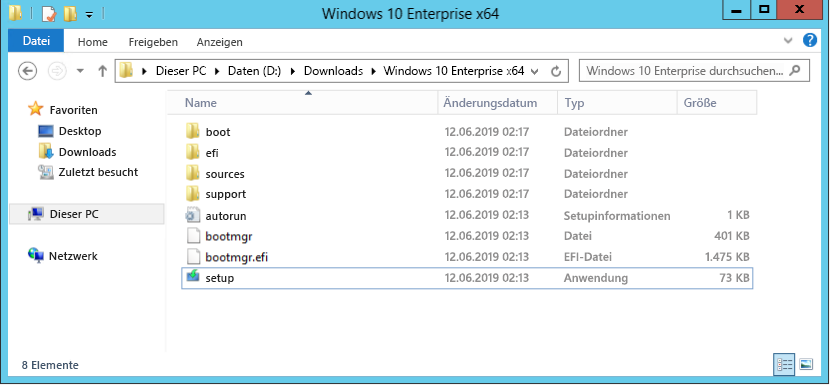Click the Netzwerk globe icon
This screenshot has width=832, height=386.
point(36,255)
